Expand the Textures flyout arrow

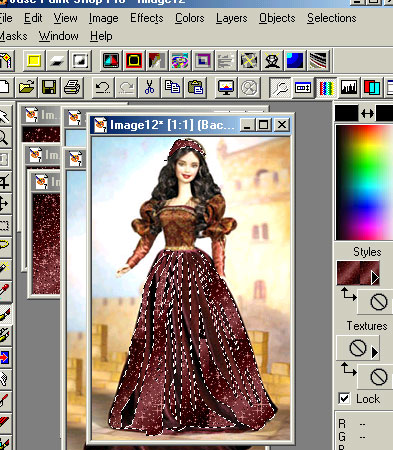pyautogui.click(x=375, y=352)
